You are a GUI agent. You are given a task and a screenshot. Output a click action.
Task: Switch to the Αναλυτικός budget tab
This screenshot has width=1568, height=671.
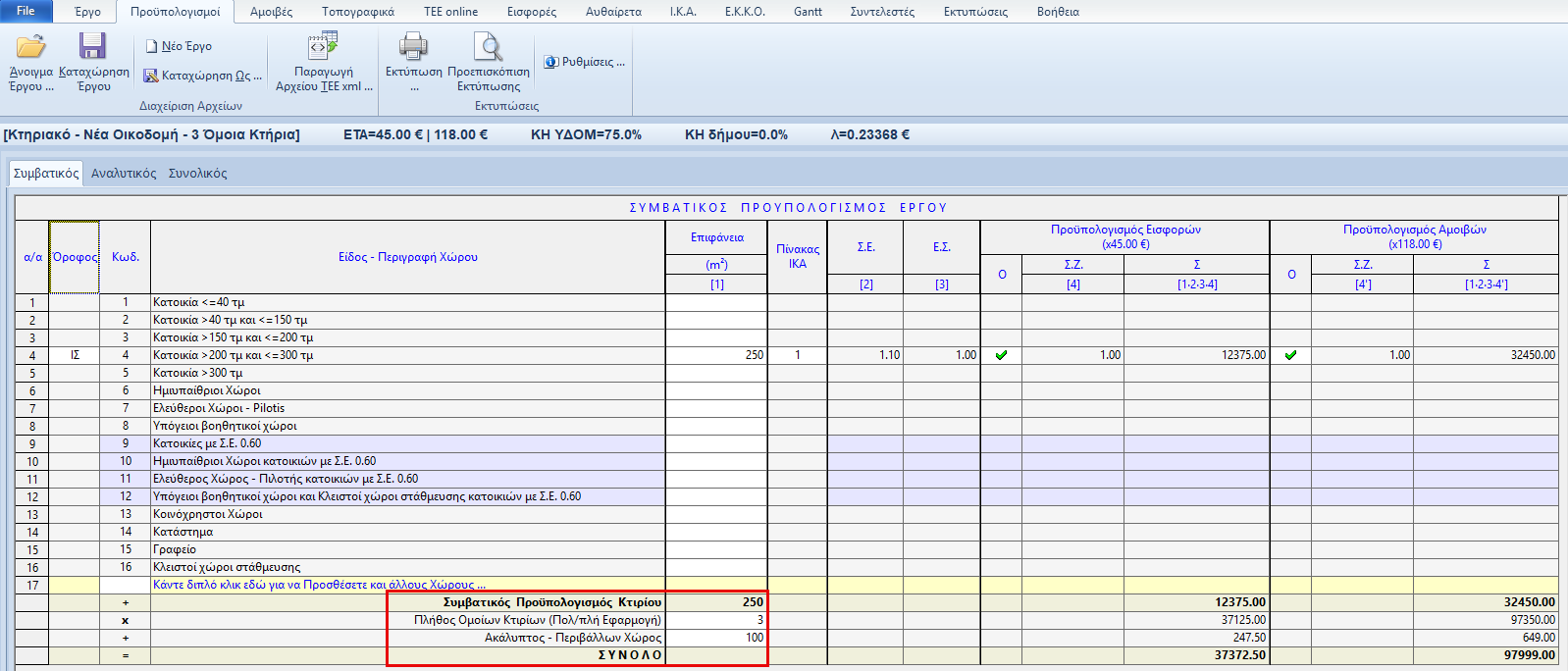pyautogui.click(x=124, y=174)
